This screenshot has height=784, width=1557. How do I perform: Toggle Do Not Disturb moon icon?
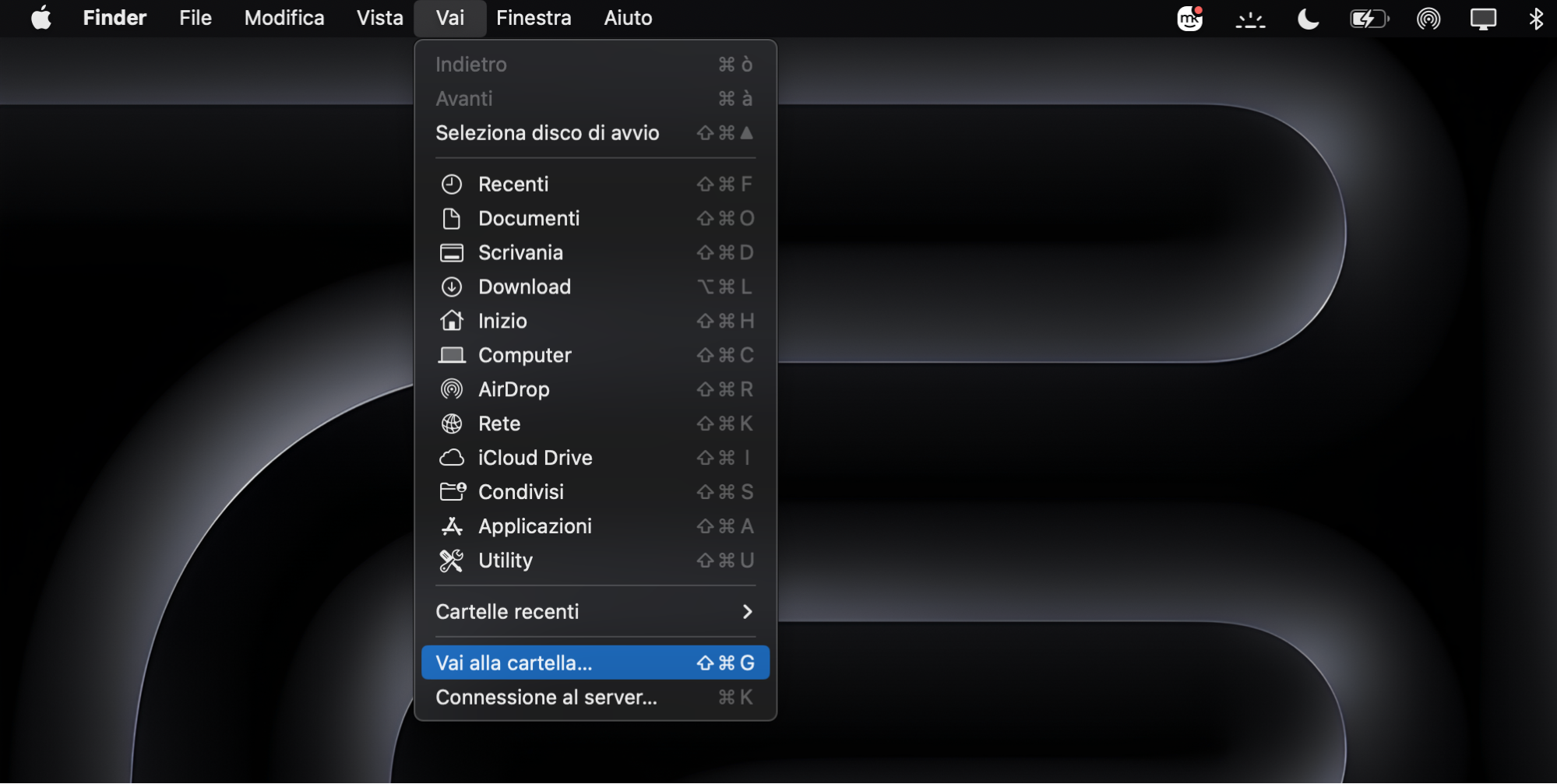tap(1308, 18)
